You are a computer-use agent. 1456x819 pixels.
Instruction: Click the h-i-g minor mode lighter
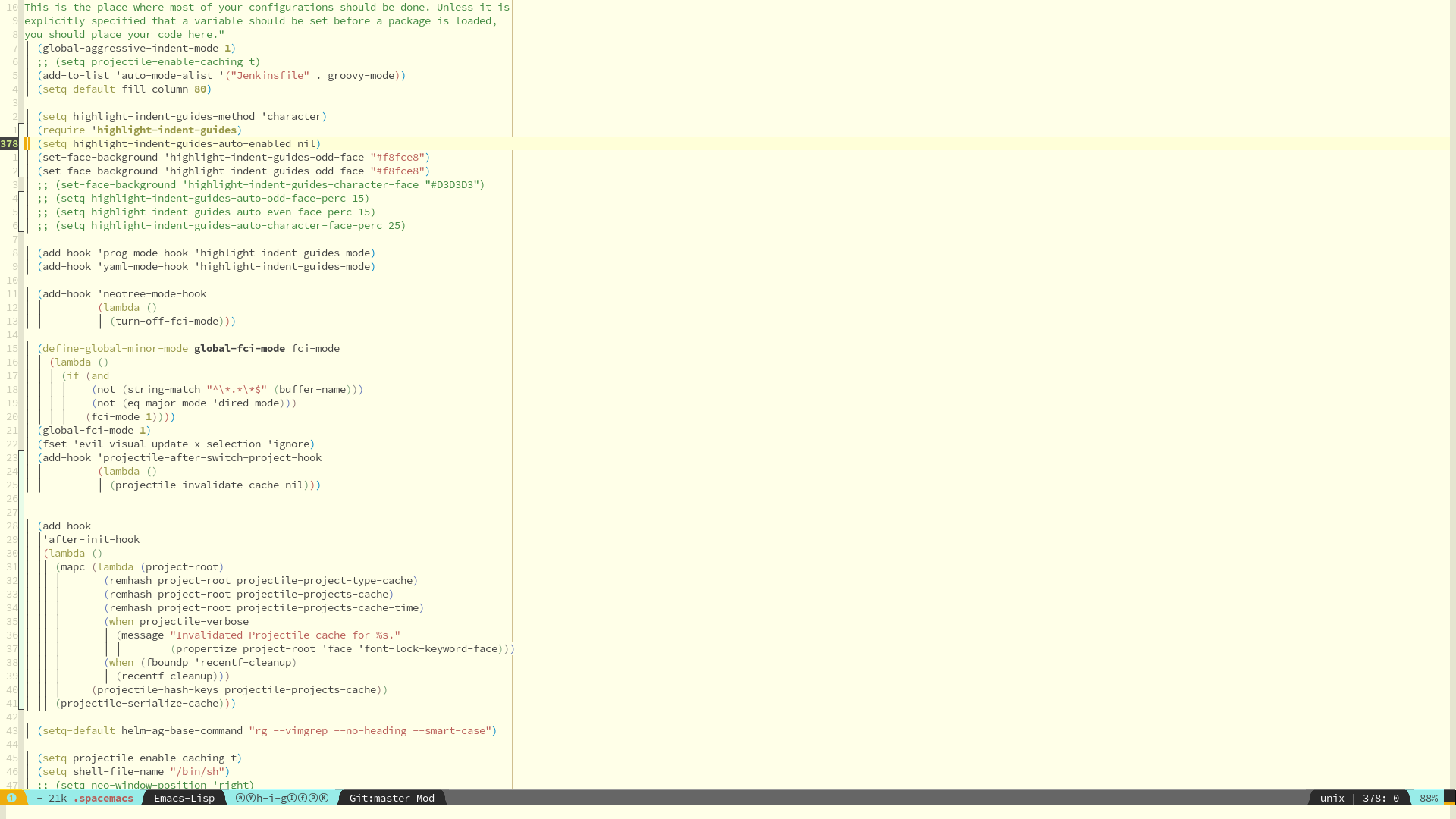coord(271,798)
